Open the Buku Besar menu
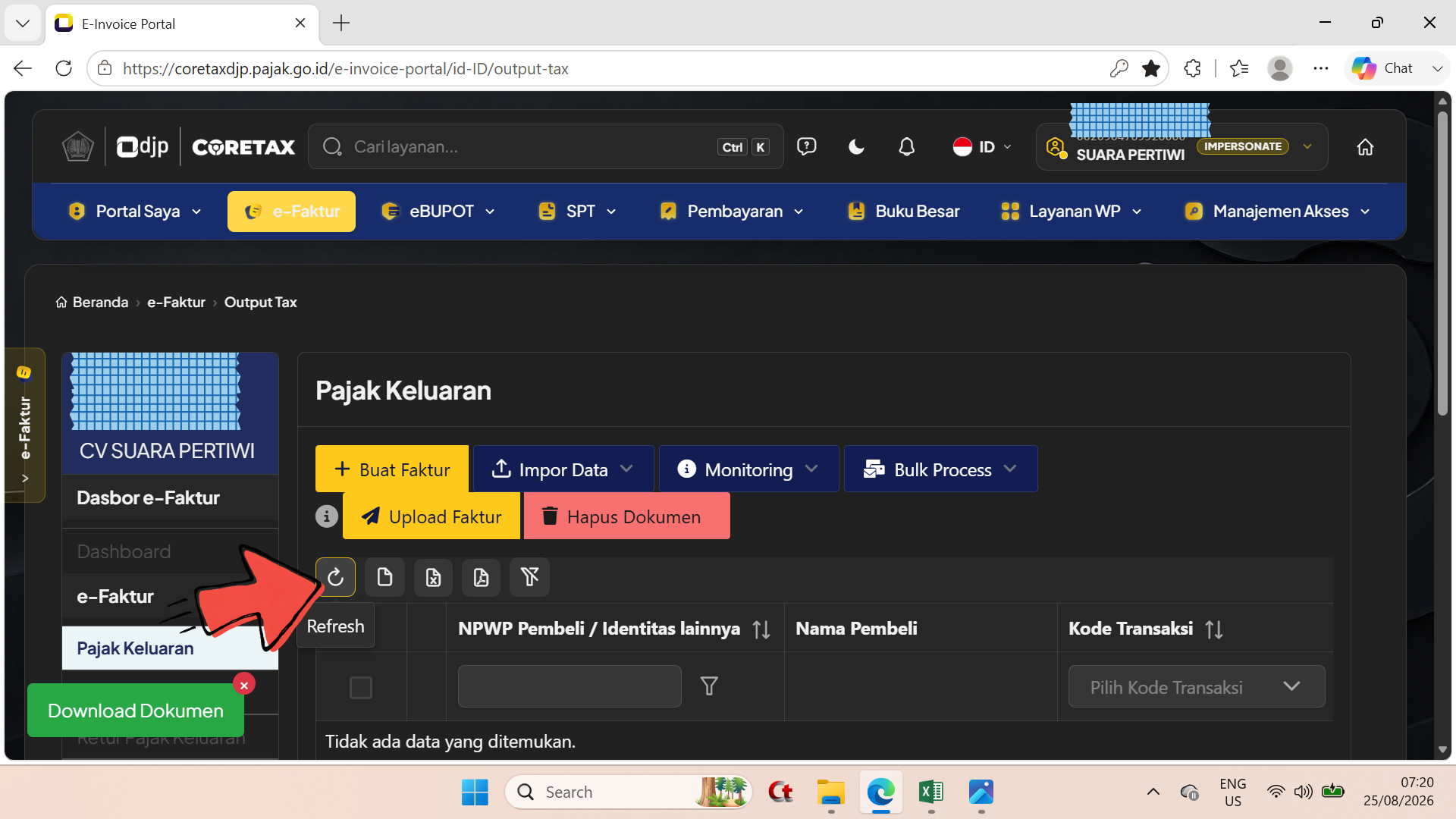Image resolution: width=1456 pixels, height=819 pixels. click(x=904, y=212)
